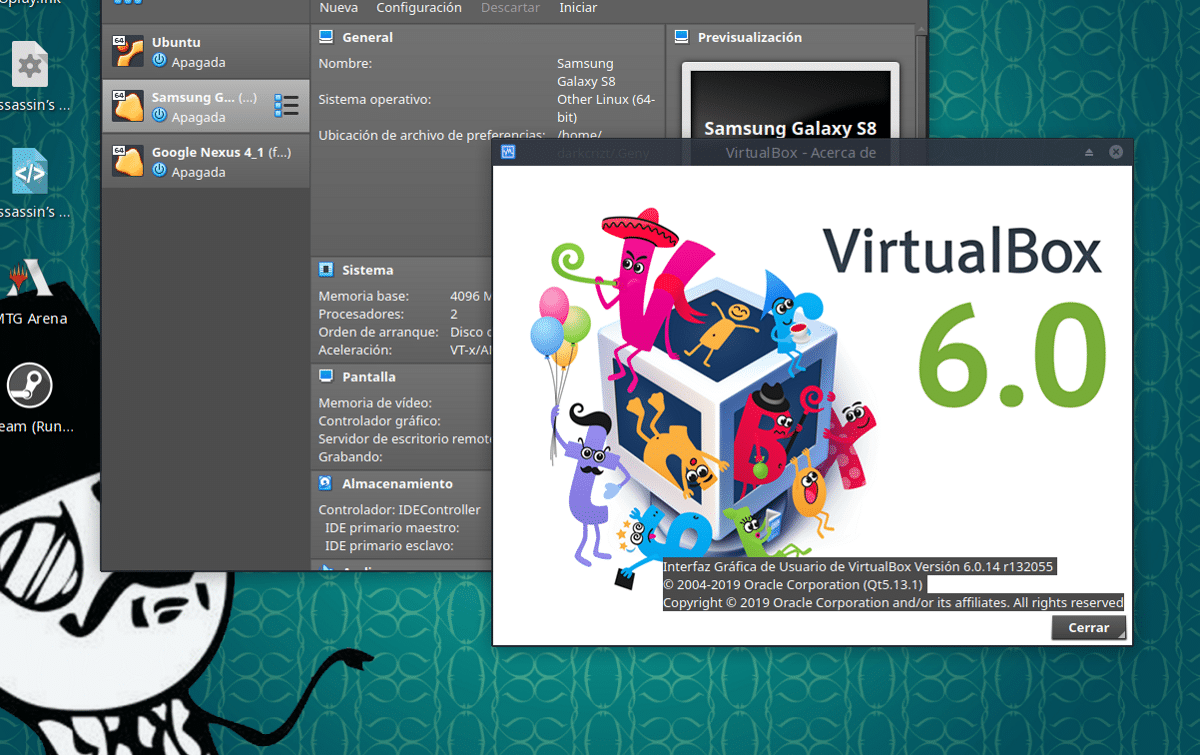This screenshot has width=1200, height=755.
Task: Select the Ubuntu virtual machine entry
Action: 200,49
